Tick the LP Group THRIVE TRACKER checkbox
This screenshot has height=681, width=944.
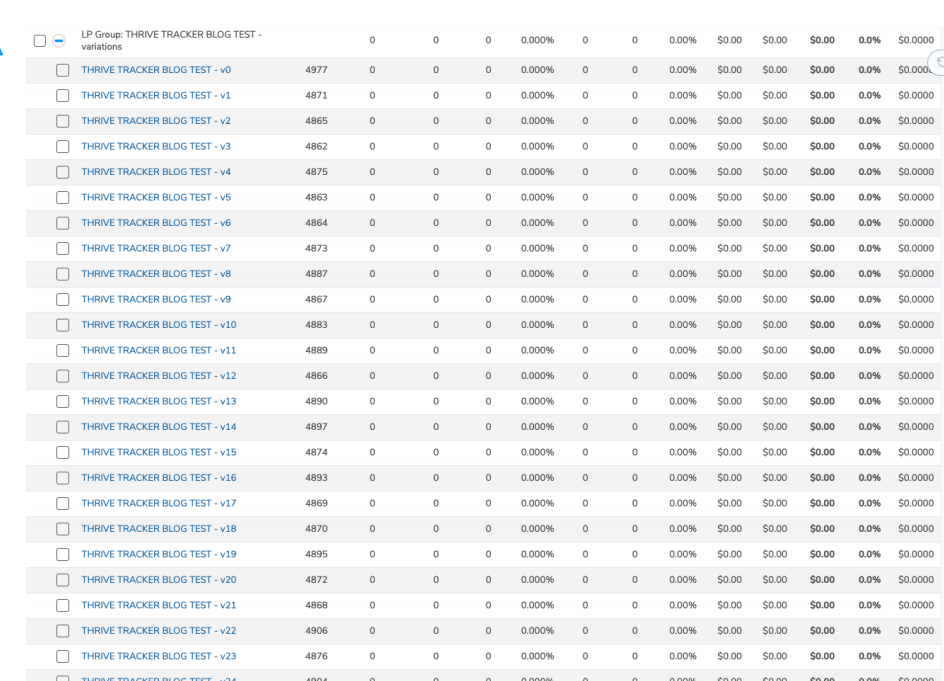coord(40,41)
